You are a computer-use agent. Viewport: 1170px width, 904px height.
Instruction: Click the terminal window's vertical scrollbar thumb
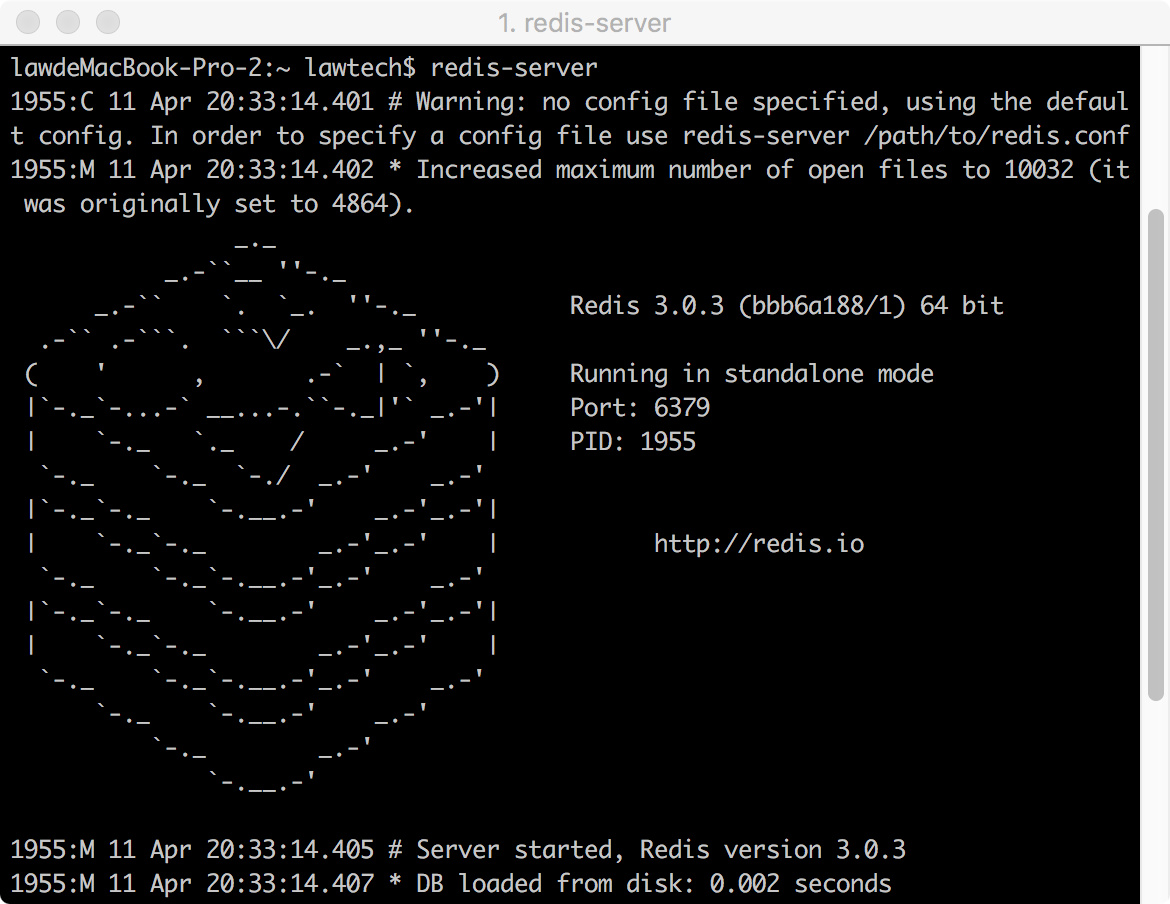1155,455
